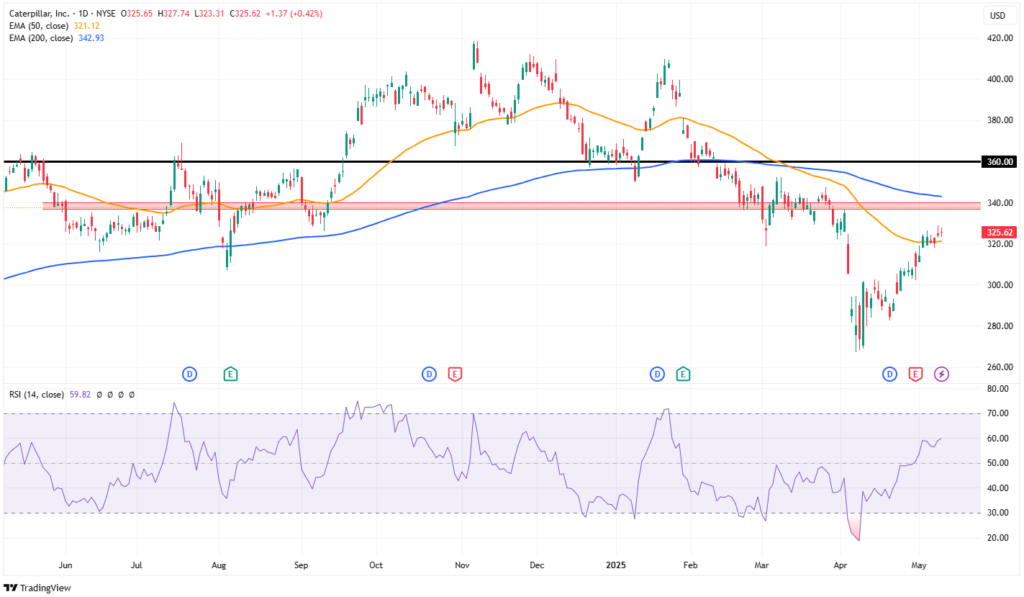Screen dimensions: 1024x597
Task: Click the 400.00 price axis label
Action: coord(1000,80)
